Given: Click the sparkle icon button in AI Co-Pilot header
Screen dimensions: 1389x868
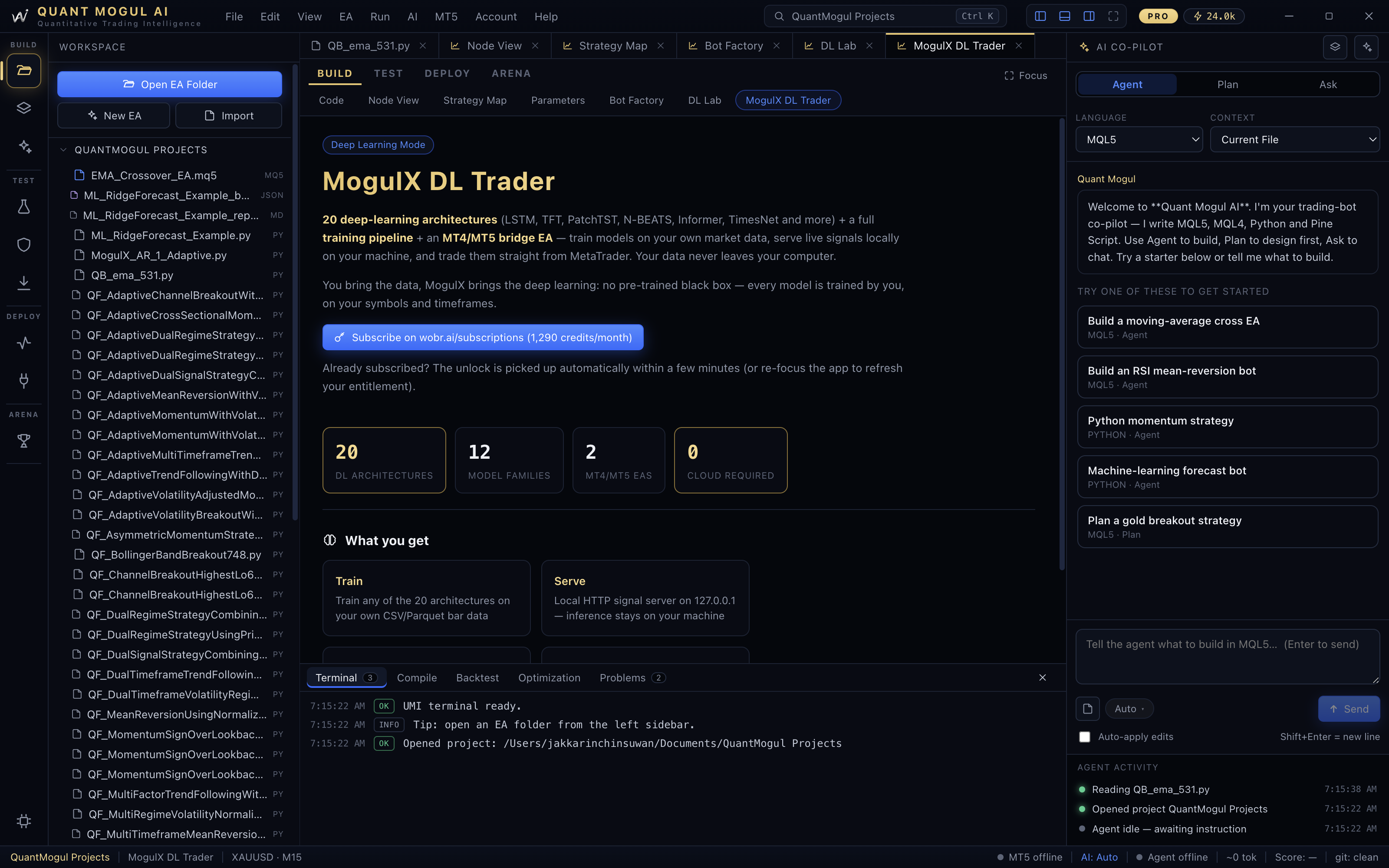Looking at the screenshot, I should pos(1366,47).
